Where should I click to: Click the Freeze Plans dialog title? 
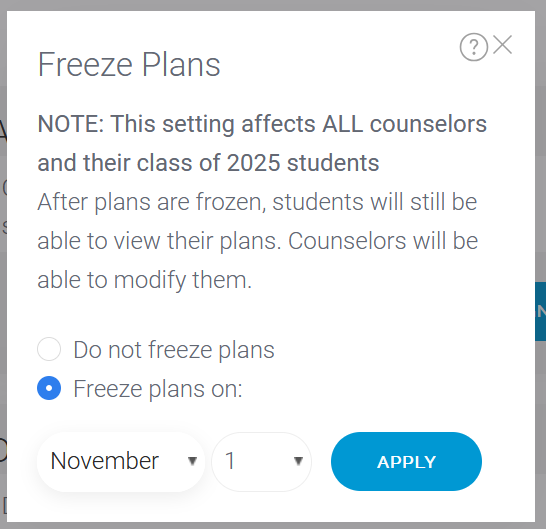pos(129,65)
